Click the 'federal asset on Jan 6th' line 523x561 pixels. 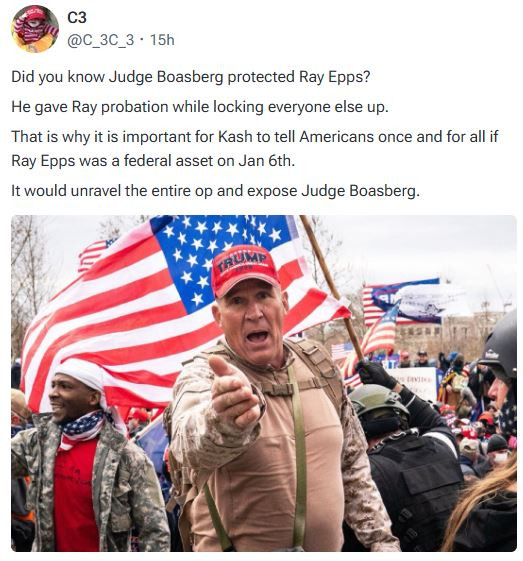(153, 161)
